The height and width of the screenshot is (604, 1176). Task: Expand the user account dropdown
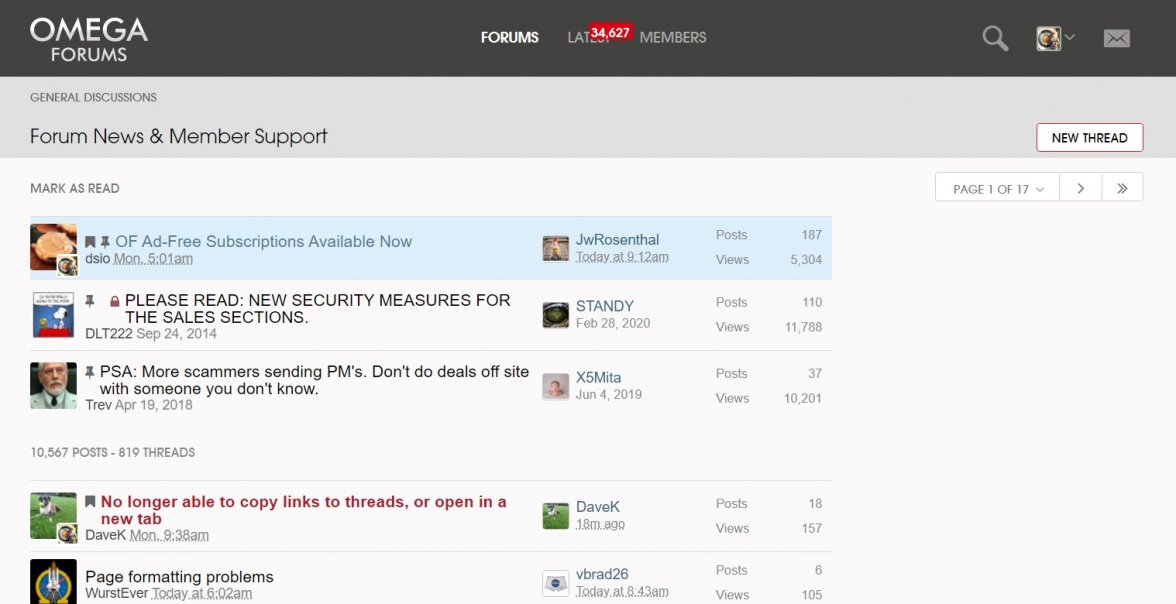[1056, 38]
